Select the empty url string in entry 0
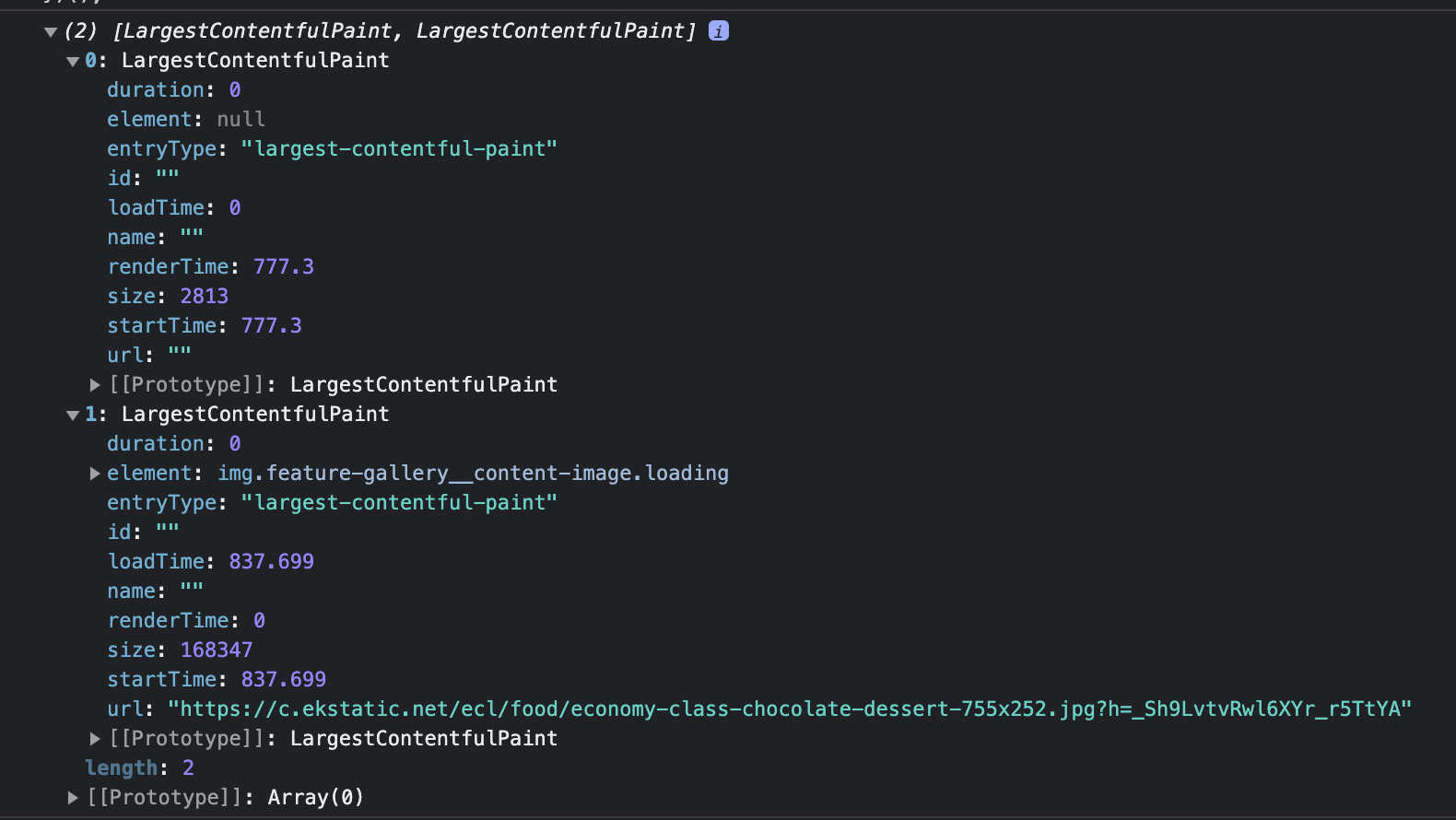Viewport: 1456px width, 820px height. click(x=180, y=353)
